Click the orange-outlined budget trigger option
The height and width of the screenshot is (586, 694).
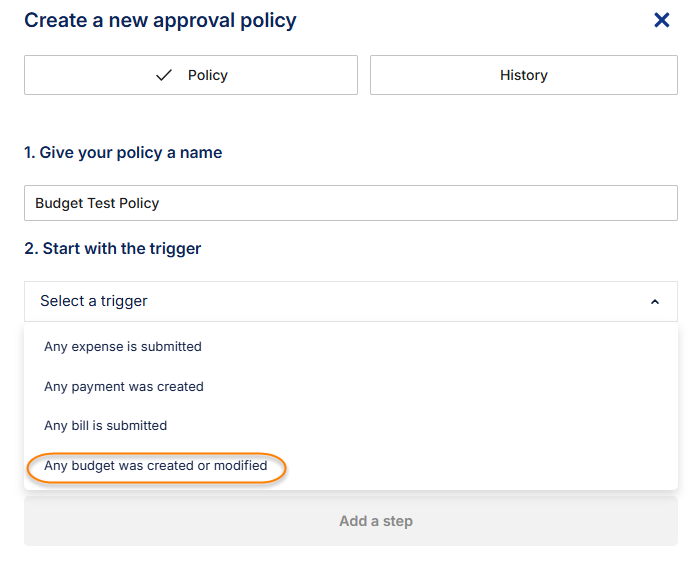point(156,466)
